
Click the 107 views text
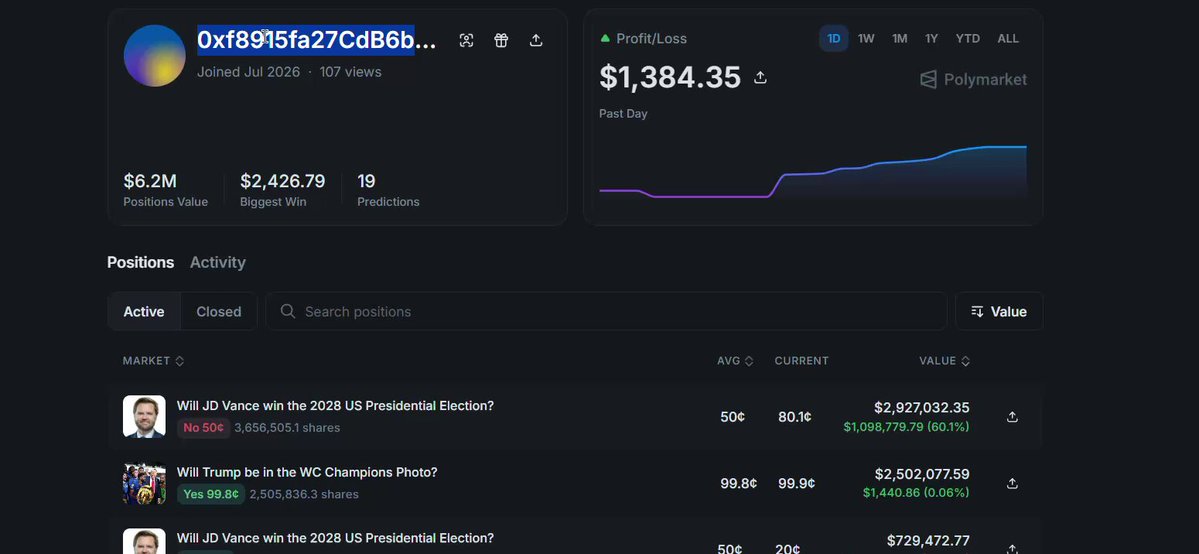pos(350,72)
